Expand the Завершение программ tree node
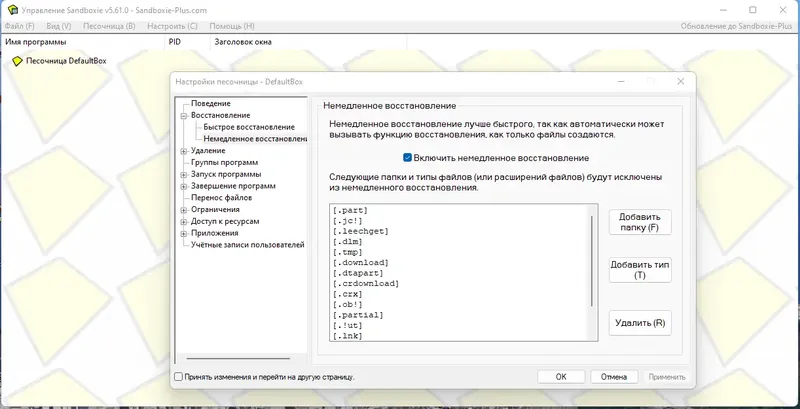 pyautogui.click(x=184, y=186)
